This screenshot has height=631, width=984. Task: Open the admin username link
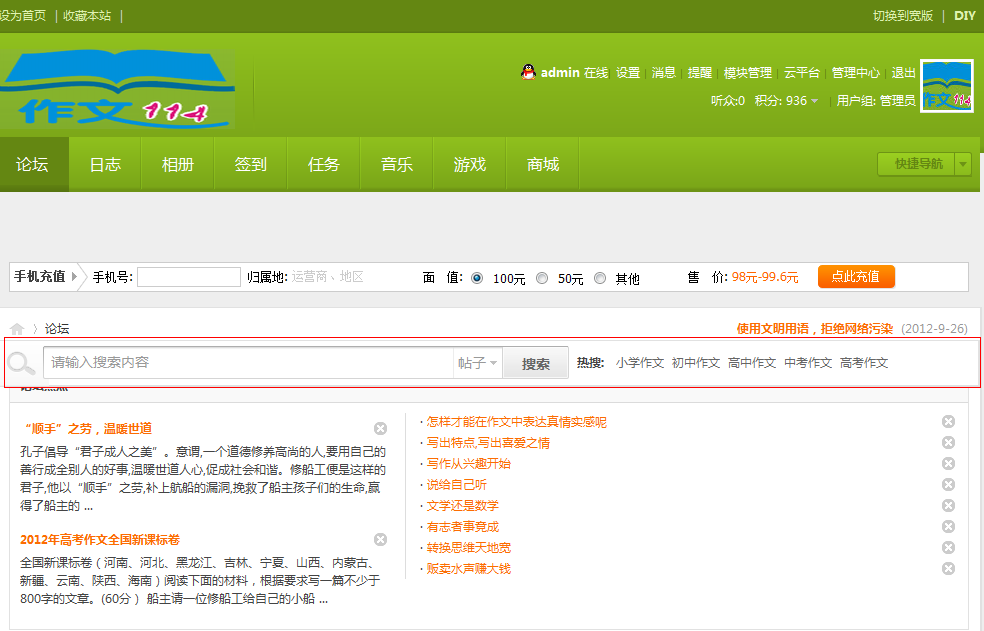(560, 73)
